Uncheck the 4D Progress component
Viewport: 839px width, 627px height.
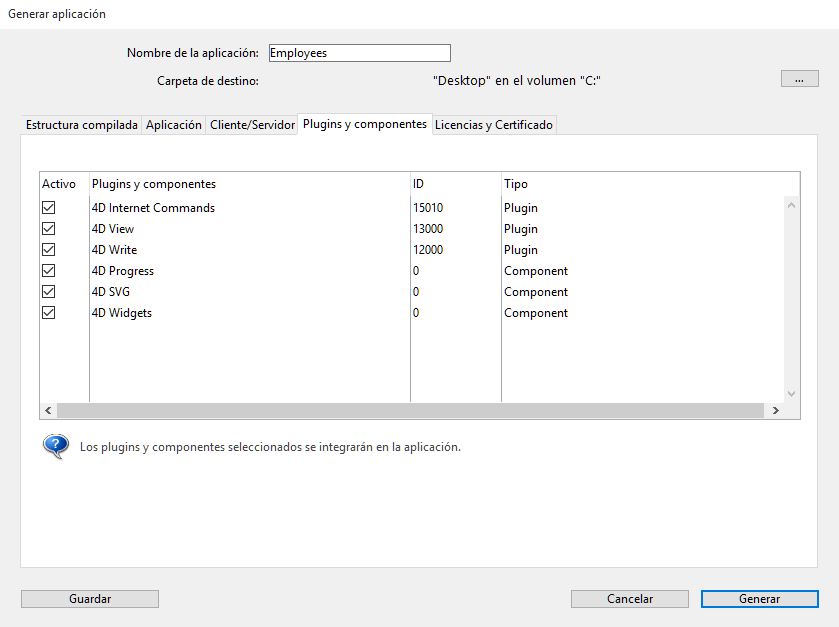coord(48,271)
